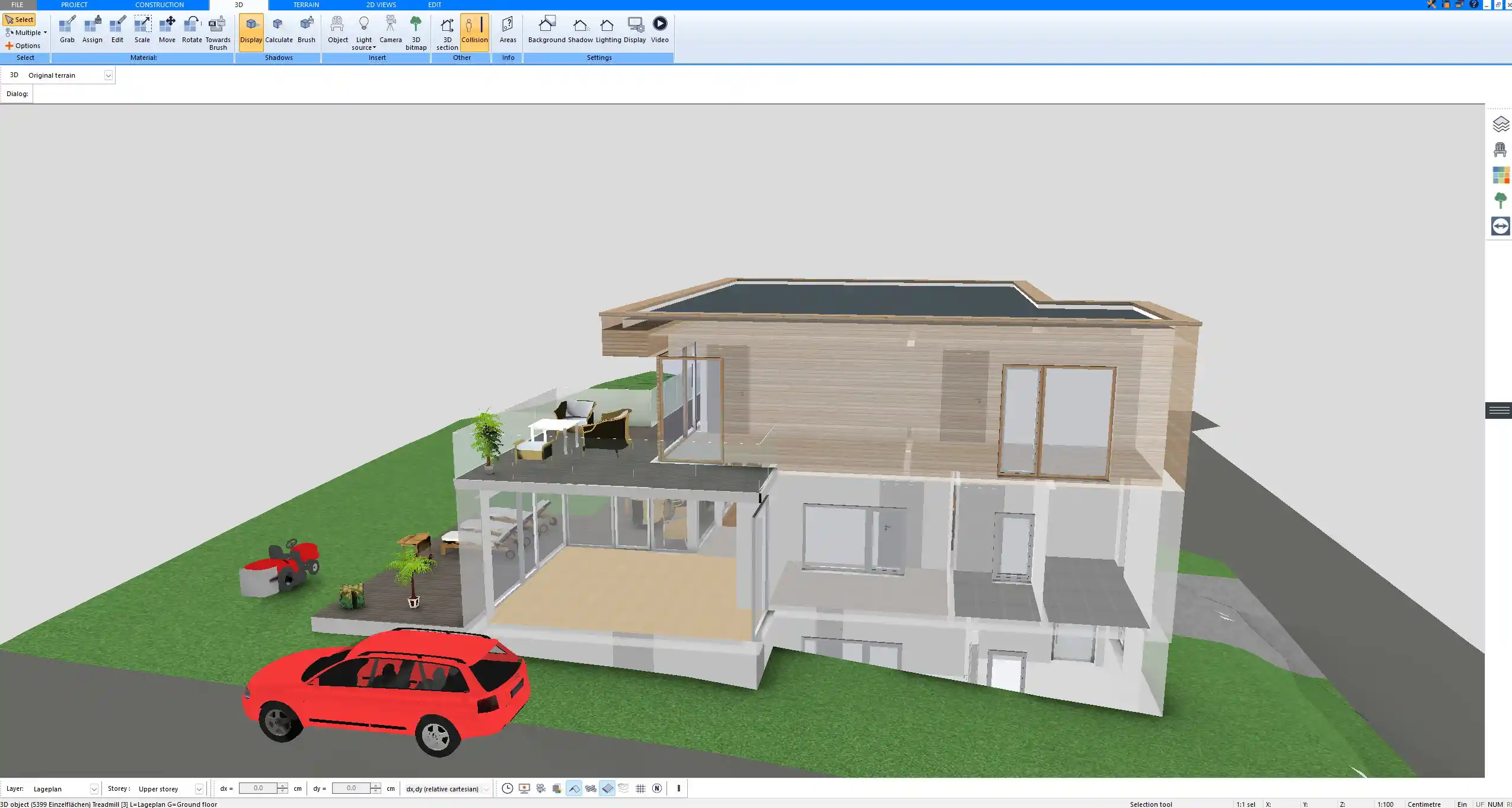Image resolution: width=1512 pixels, height=808 pixels.
Task: Open the dx,dy relative cartesian dropdown
Action: coord(485,788)
